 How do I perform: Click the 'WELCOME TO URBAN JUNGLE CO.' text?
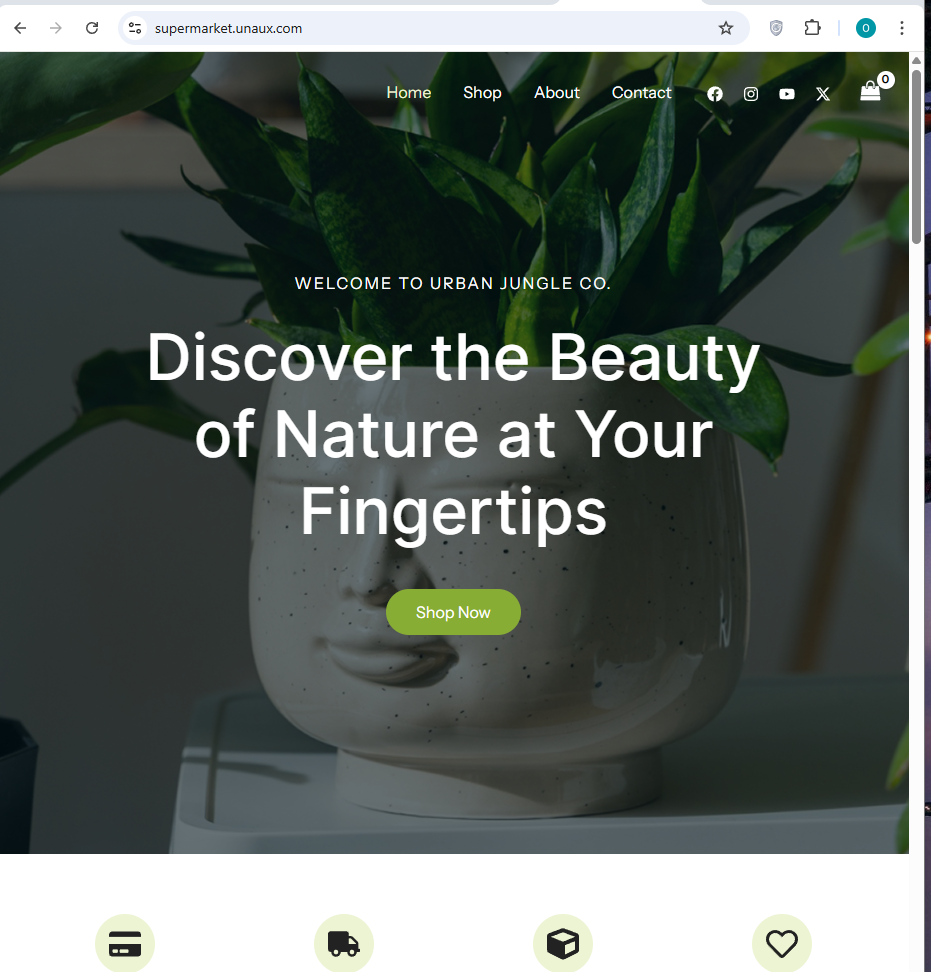click(452, 283)
